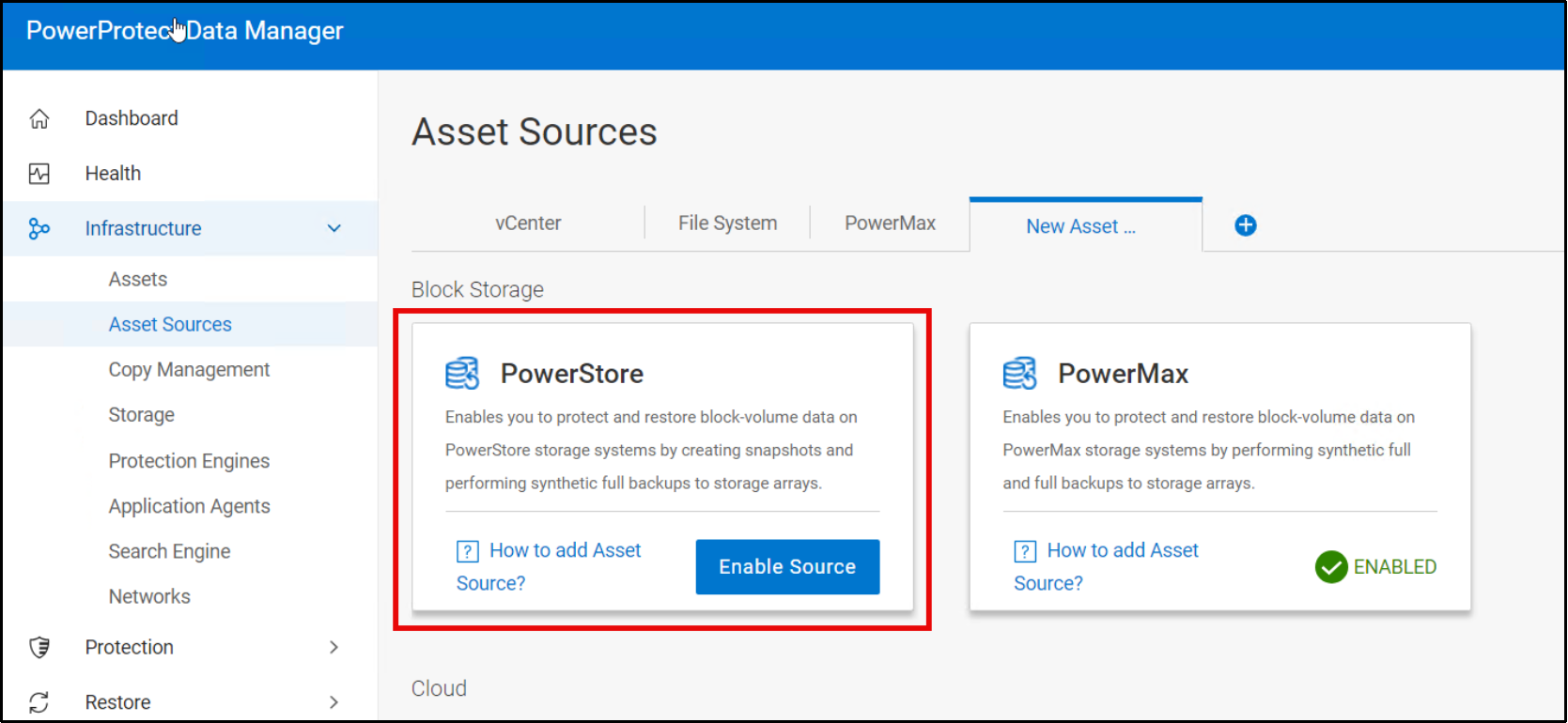This screenshot has height=723, width=1568.
Task: Expand the Restore menu chevron
Action: (x=334, y=702)
